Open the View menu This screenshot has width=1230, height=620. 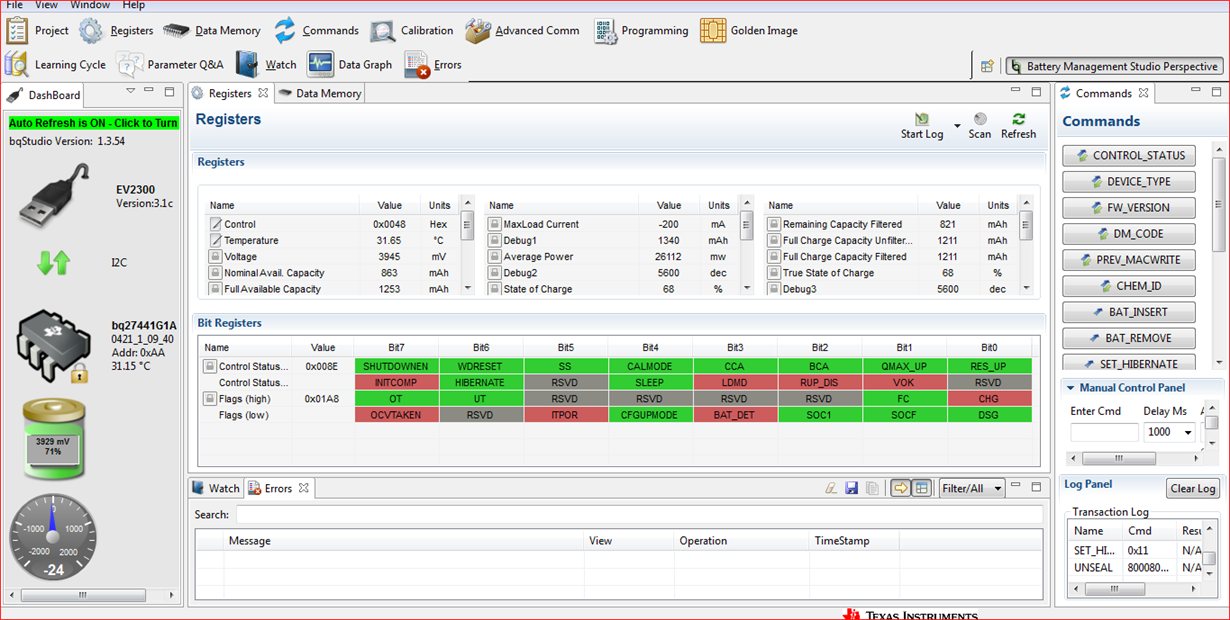46,5
